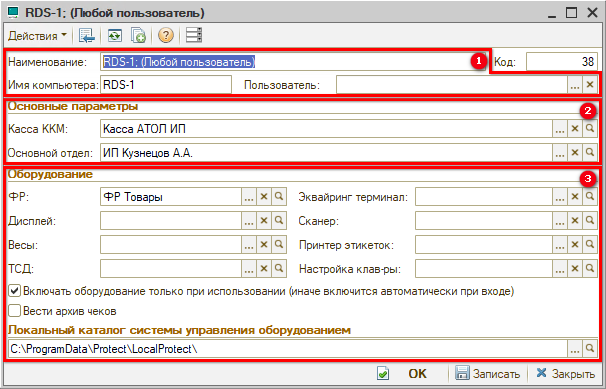Open help via question mark icon
Viewport: 606px width, 389px height.
(166, 36)
